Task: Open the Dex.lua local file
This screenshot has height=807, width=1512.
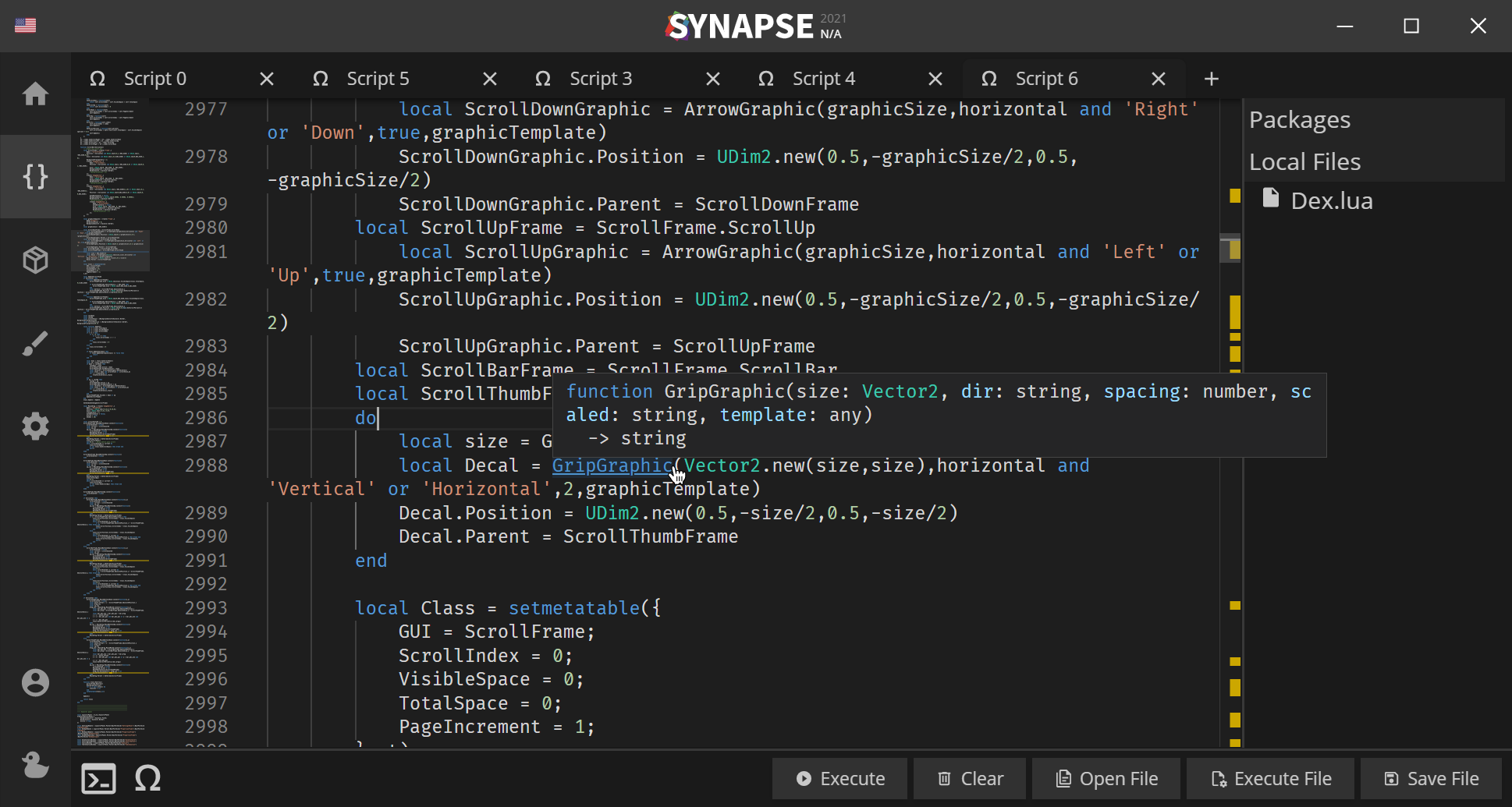Action: coord(1331,201)
